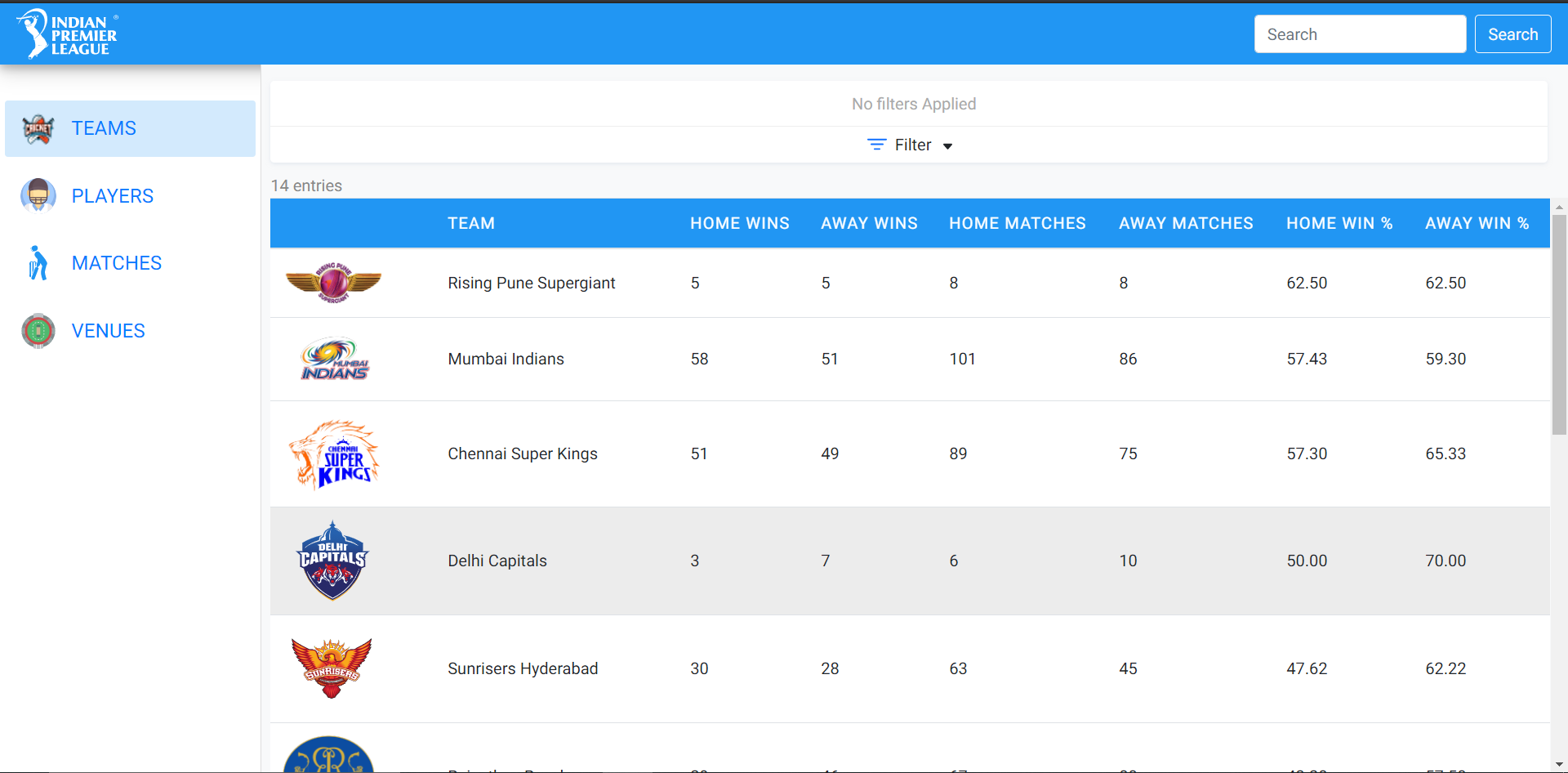
Task: Click Chennai Super Kings home win 57.30
Action: 1307,454
